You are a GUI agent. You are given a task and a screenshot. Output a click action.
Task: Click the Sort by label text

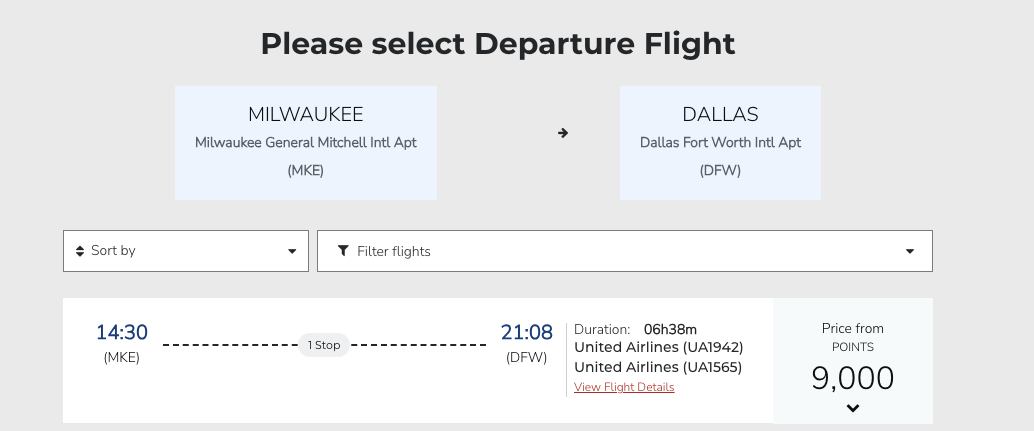(x=113, y=251)
